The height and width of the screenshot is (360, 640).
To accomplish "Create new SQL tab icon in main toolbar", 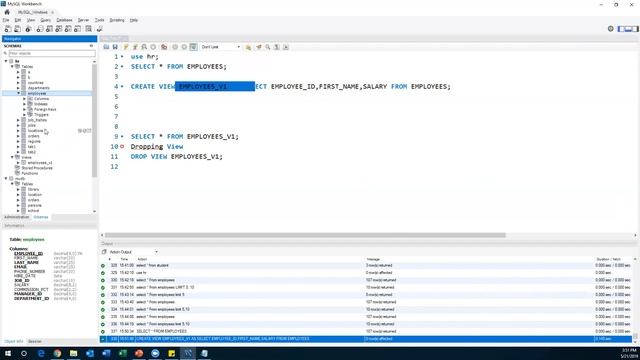I will pyautogui.click(x=8, y=29).
